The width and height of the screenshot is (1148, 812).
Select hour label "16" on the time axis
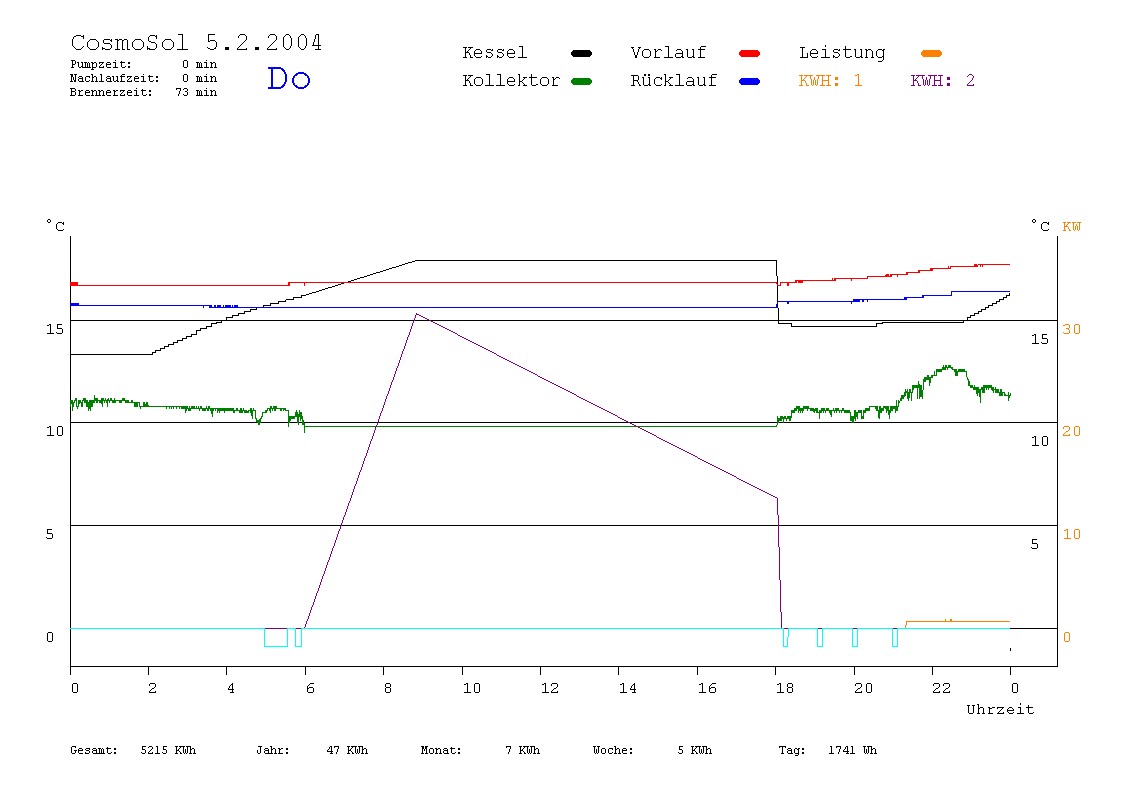[x=707, y=688]
